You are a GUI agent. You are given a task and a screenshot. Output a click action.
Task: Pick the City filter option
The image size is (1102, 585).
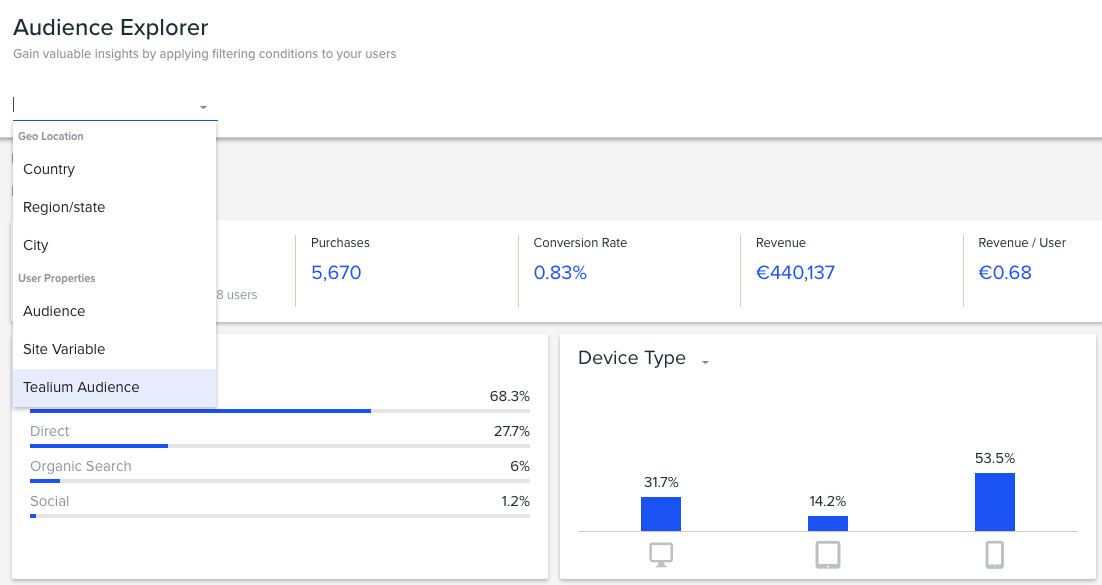36,245
